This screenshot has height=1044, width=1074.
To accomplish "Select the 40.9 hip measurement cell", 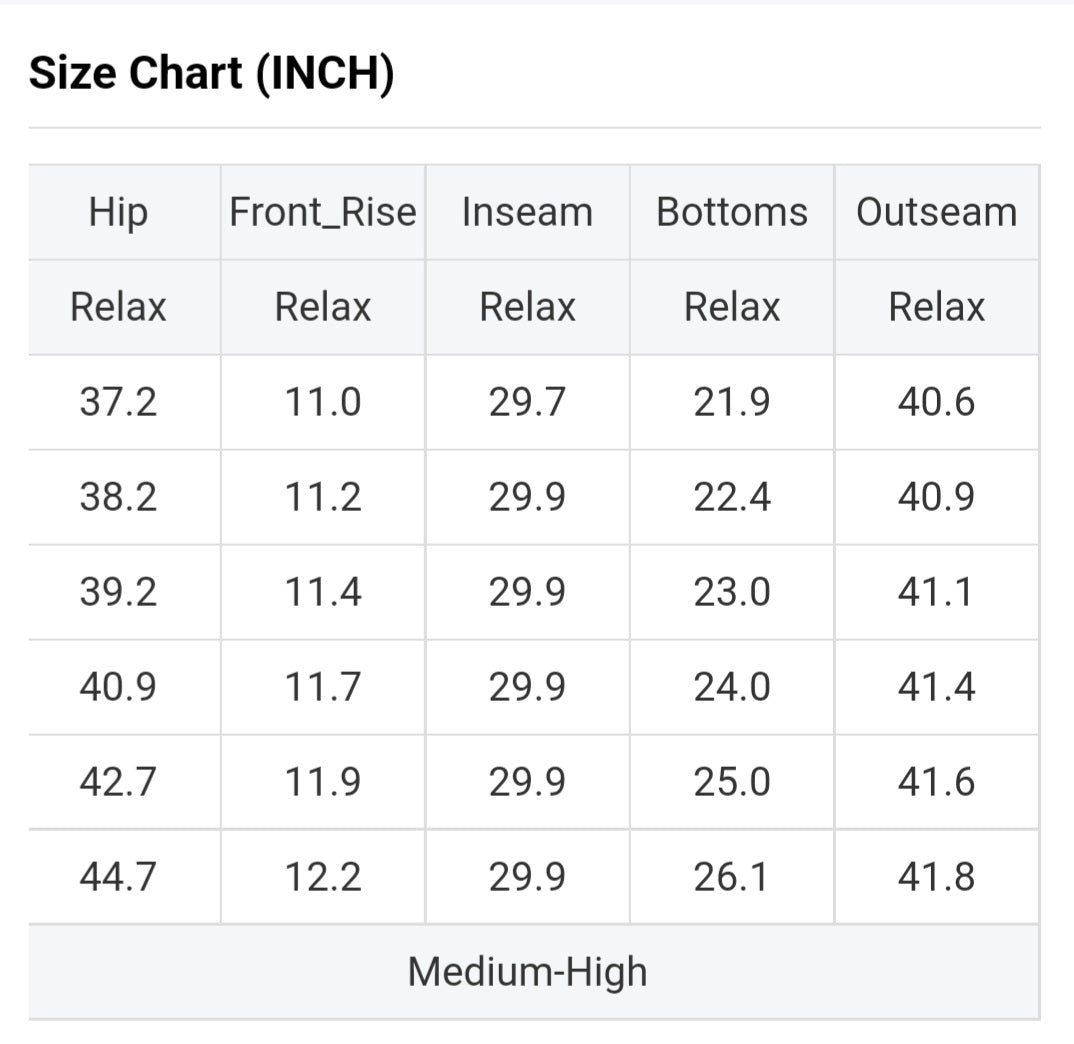I will point(118,687).
